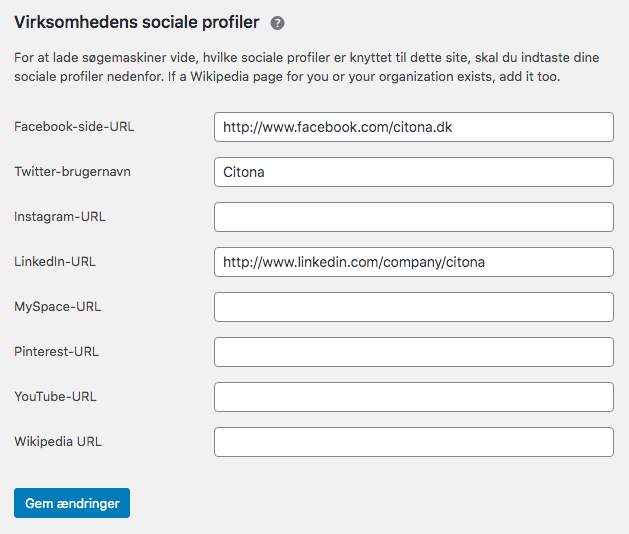Click the LinkedIn-URL input box
Image resolution: width=629 pixels, height=534 pixels.
pyautogui.click(x=413, y=262)
